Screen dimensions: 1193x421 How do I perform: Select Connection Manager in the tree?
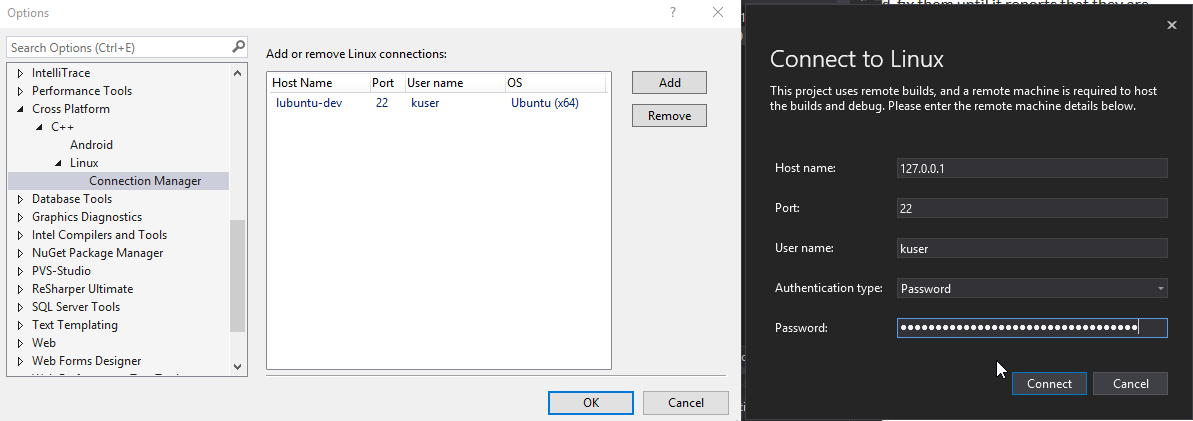144,181
